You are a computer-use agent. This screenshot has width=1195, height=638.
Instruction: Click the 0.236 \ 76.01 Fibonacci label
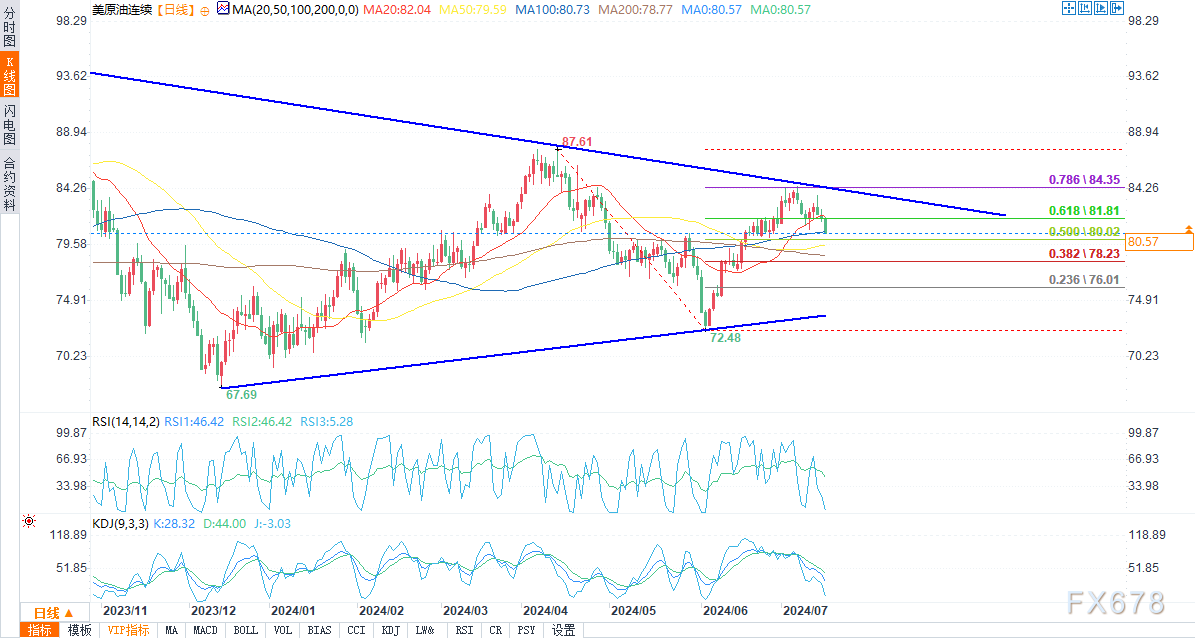(x=1084, y=280)
